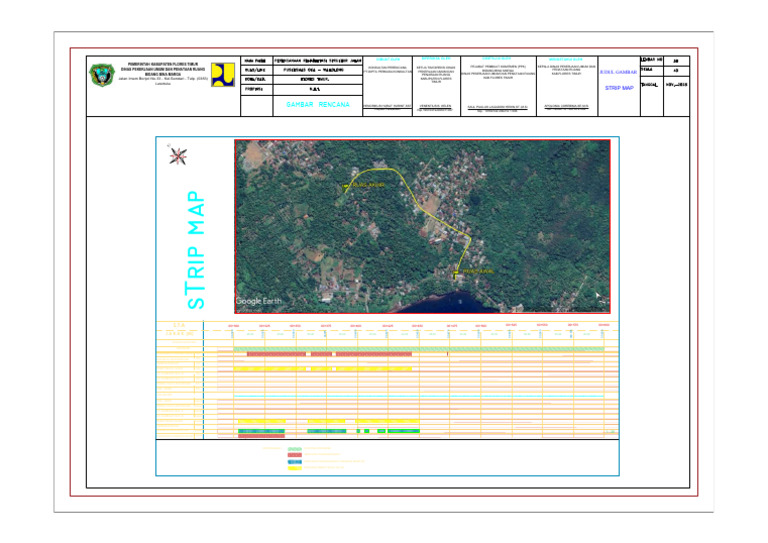Click the red legend swatch
Image resolution: width=768 pixels, height=543 pixels.
tap(295, 455)
